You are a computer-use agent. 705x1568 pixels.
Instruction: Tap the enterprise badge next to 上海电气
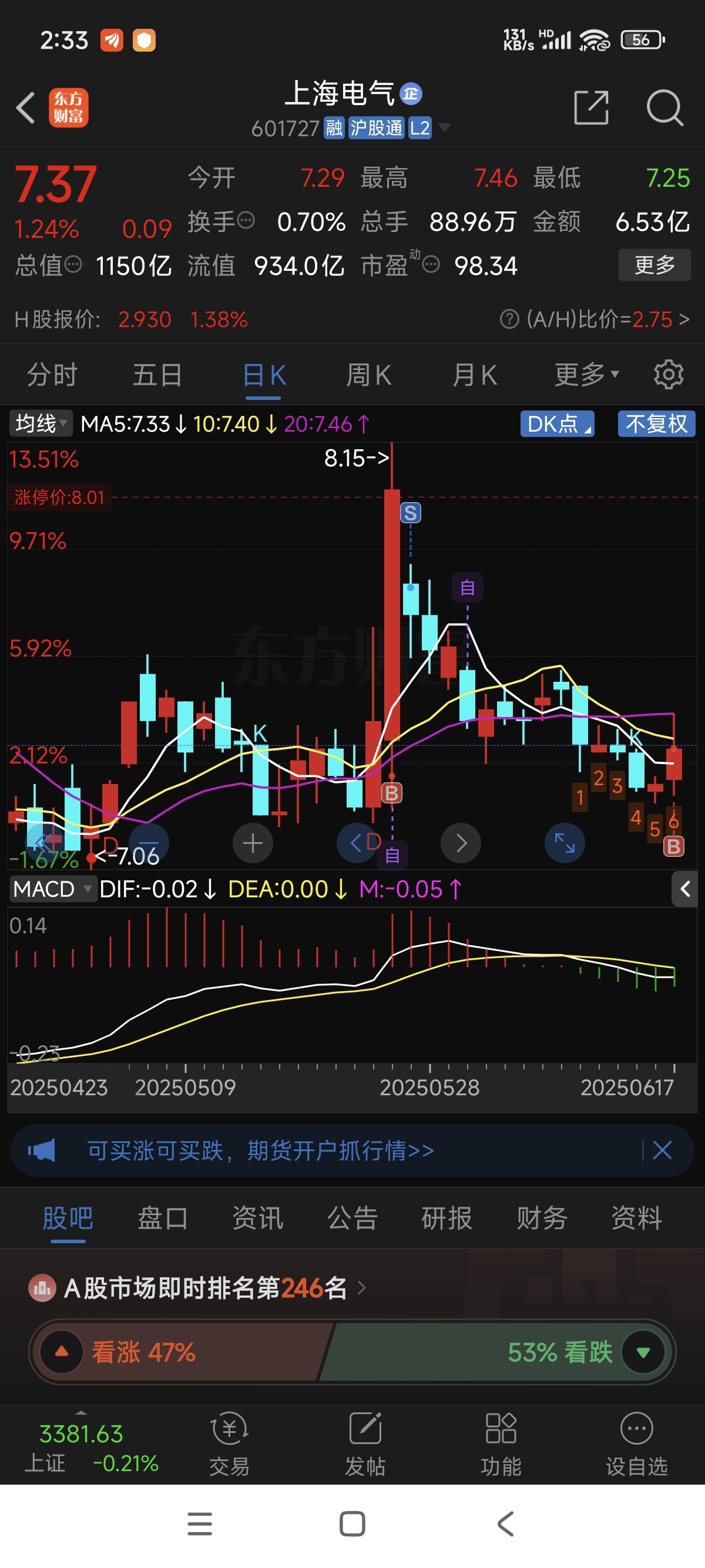pos(411,94)
